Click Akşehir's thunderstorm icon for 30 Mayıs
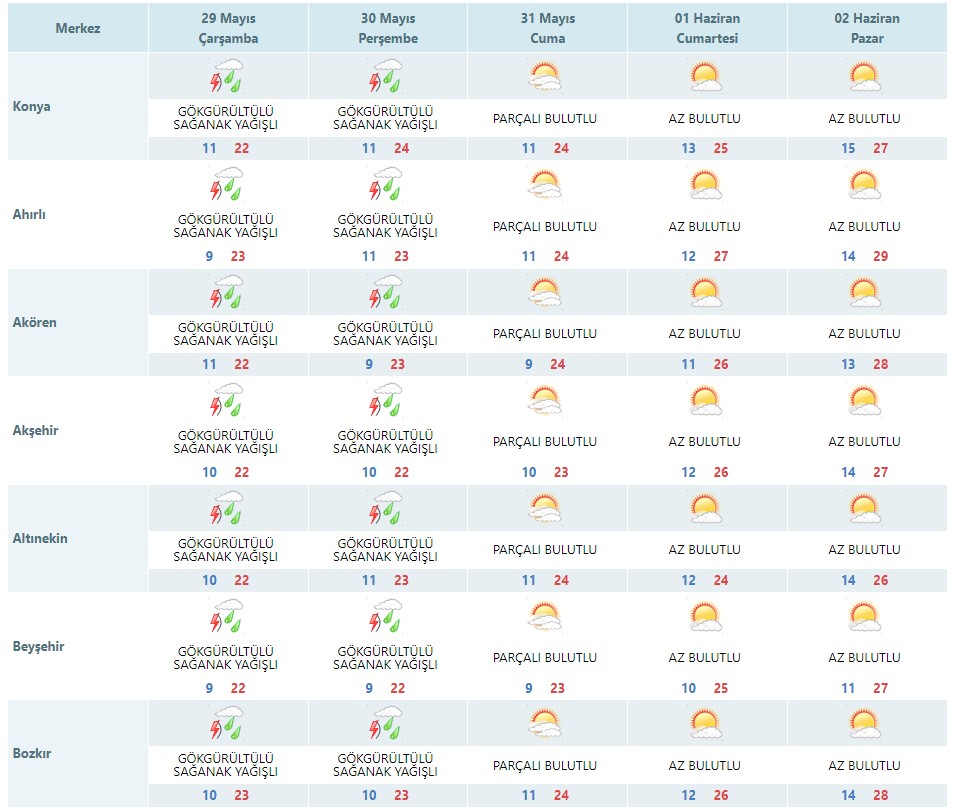956x810 pixels. click(x=386, y=400)
